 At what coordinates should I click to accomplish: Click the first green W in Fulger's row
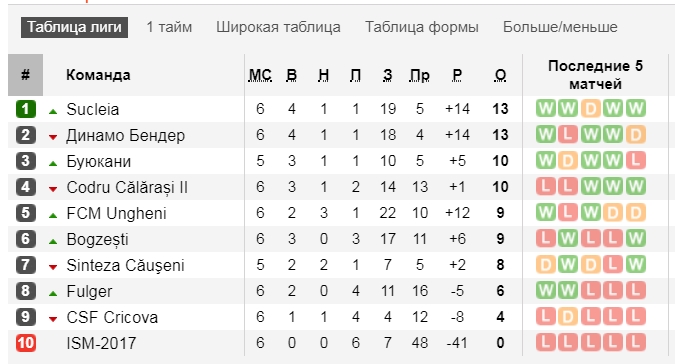tap(546, 291)
